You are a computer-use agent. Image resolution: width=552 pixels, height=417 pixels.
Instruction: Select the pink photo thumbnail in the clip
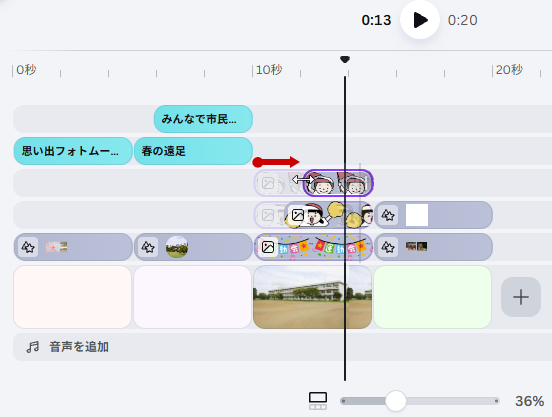[56, 247]
